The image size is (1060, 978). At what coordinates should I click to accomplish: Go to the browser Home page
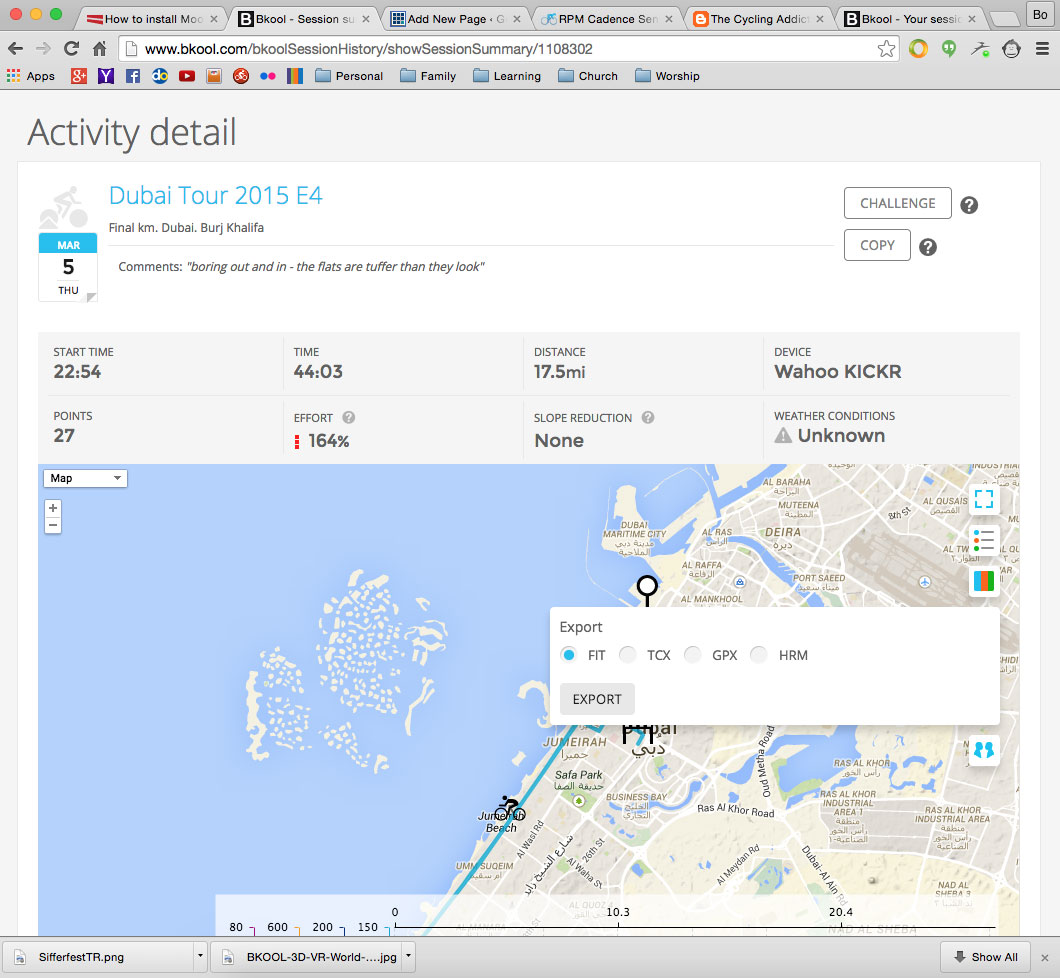click(99, 49)
